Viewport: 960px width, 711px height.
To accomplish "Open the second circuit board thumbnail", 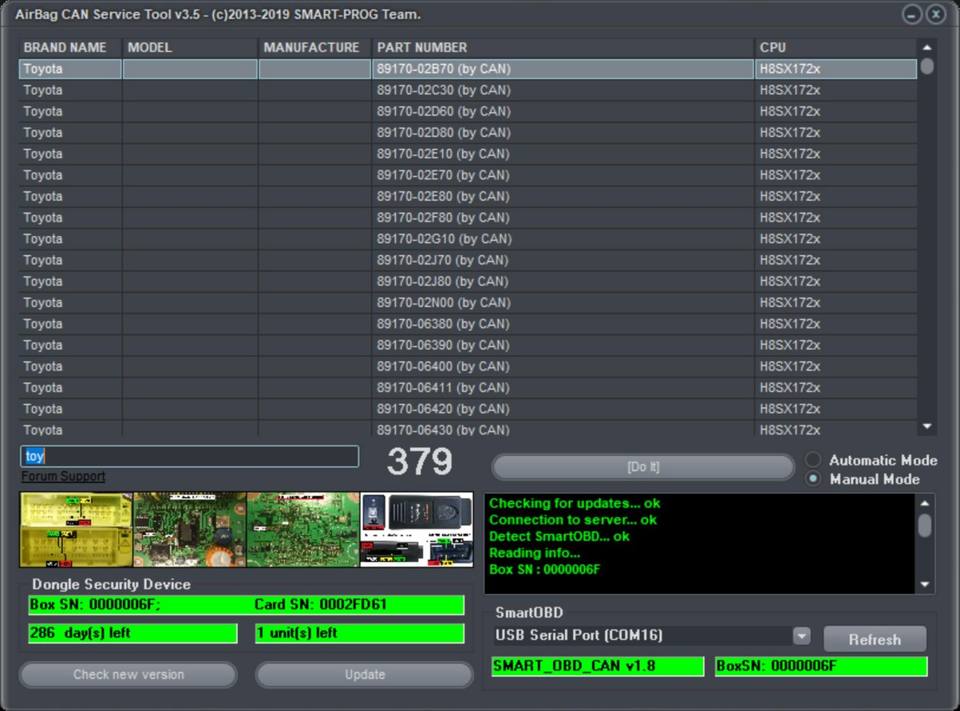I will [189, 529].
